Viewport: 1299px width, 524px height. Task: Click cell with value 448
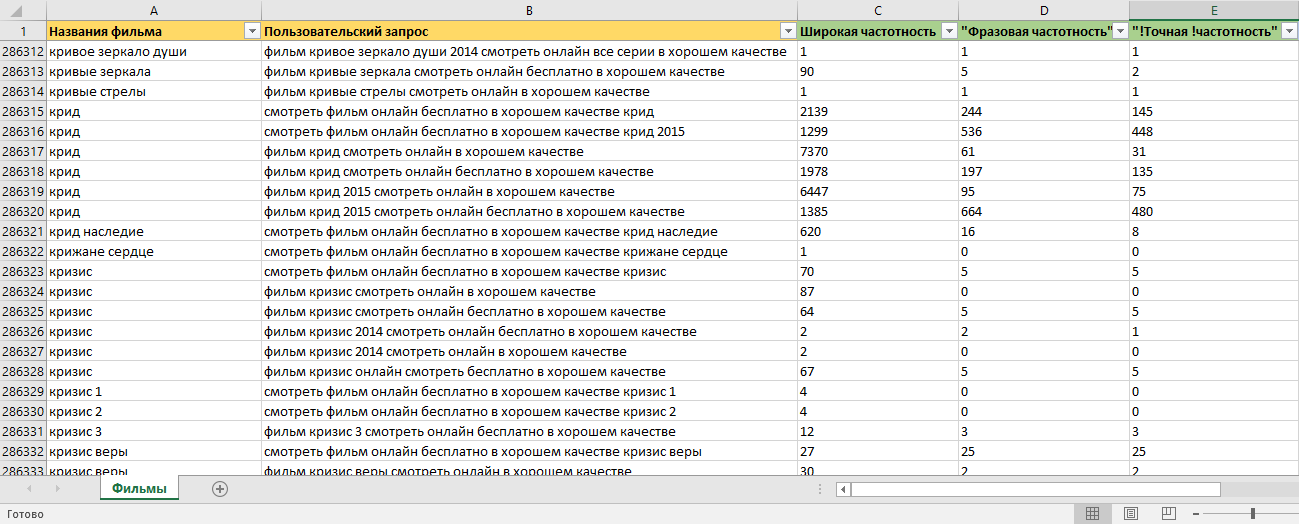point(1214,132)
